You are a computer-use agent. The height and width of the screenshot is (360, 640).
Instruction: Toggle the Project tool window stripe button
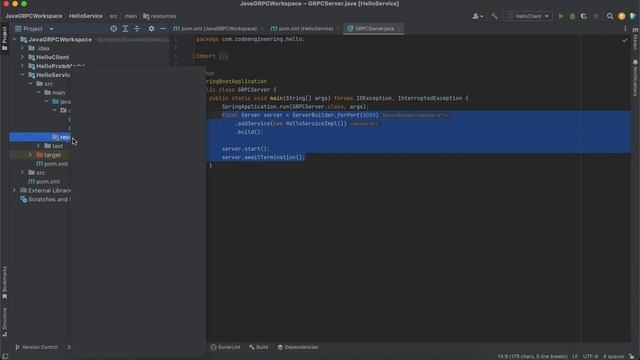4,38
